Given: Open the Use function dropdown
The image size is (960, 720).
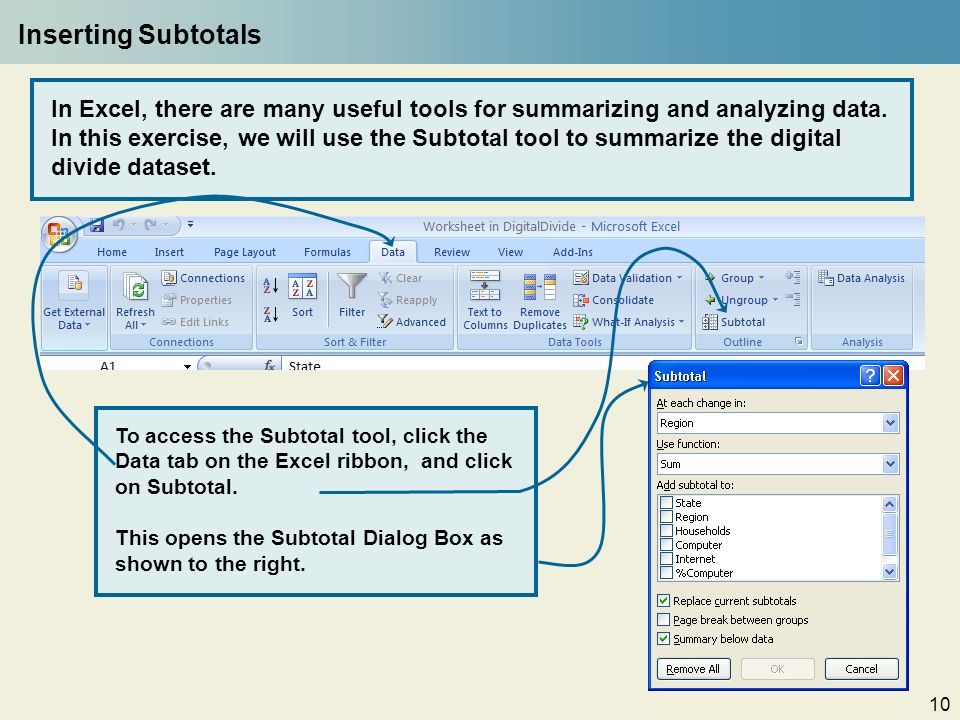Looking at the screenshot, I should [890, 464].
